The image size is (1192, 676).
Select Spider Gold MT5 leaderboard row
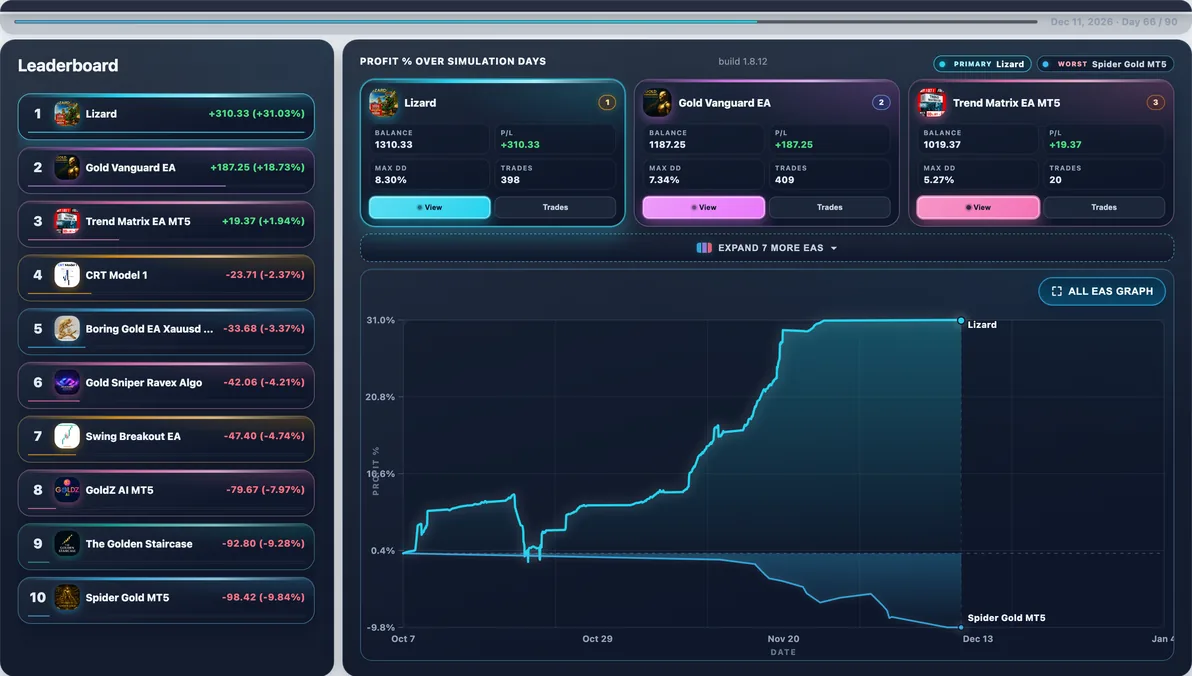point(166,601)
